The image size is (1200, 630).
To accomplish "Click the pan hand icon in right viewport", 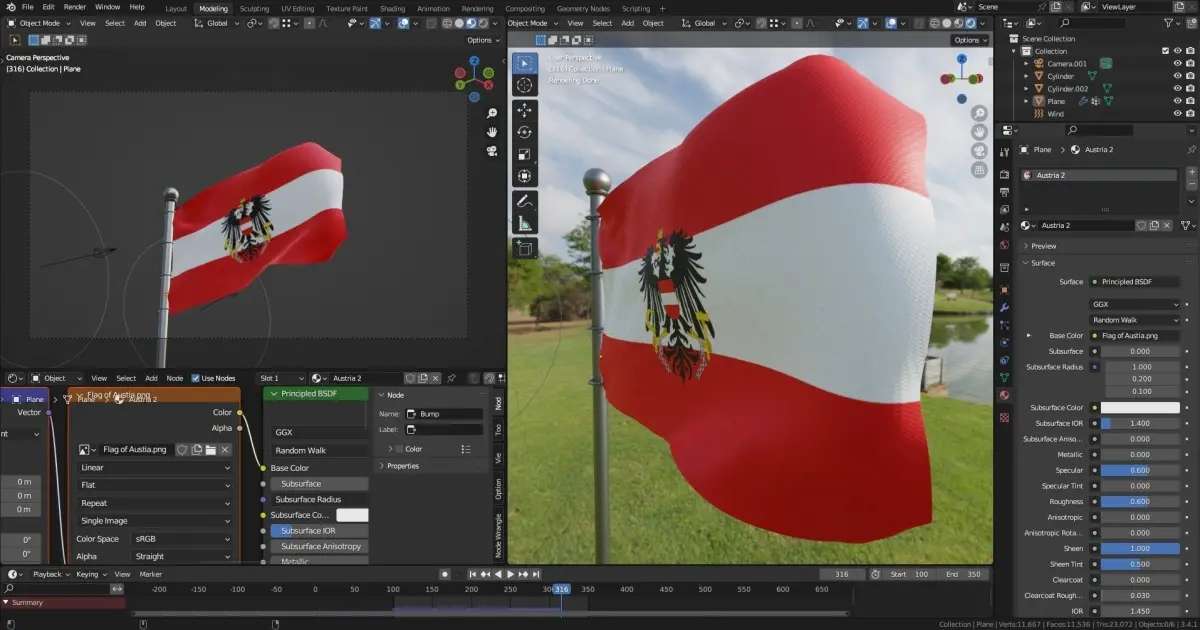I will (980, 132).
